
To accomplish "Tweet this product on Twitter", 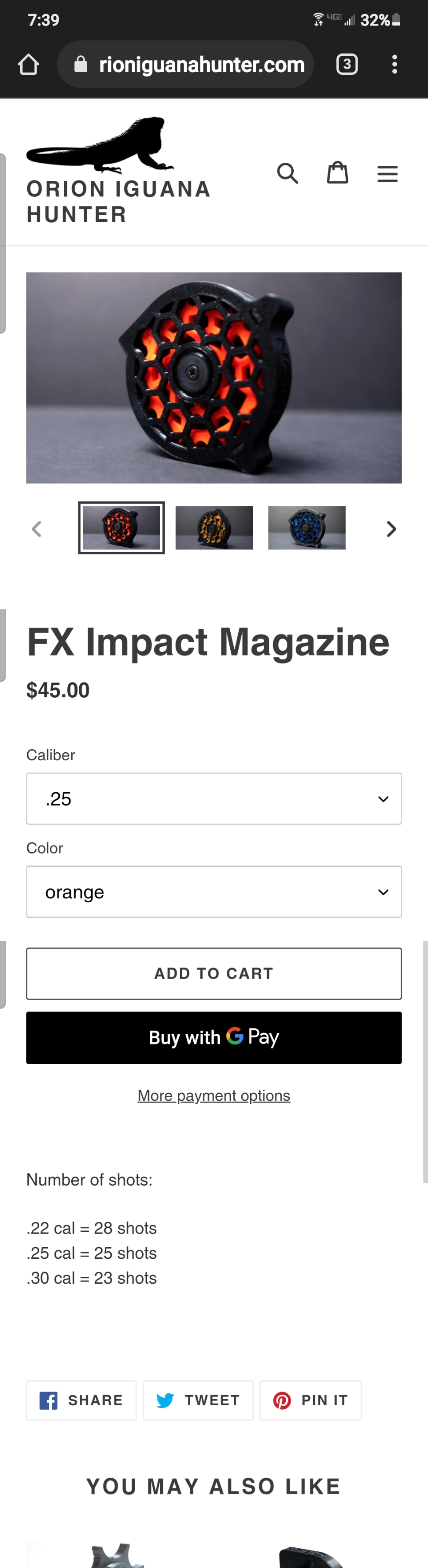I will tap(198, 1401).
